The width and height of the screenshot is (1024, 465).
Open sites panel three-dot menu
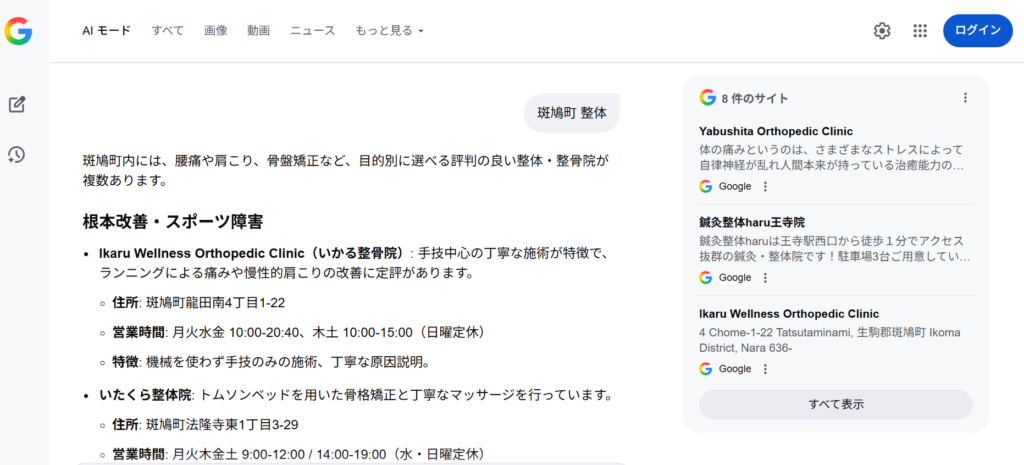[965, 98]
